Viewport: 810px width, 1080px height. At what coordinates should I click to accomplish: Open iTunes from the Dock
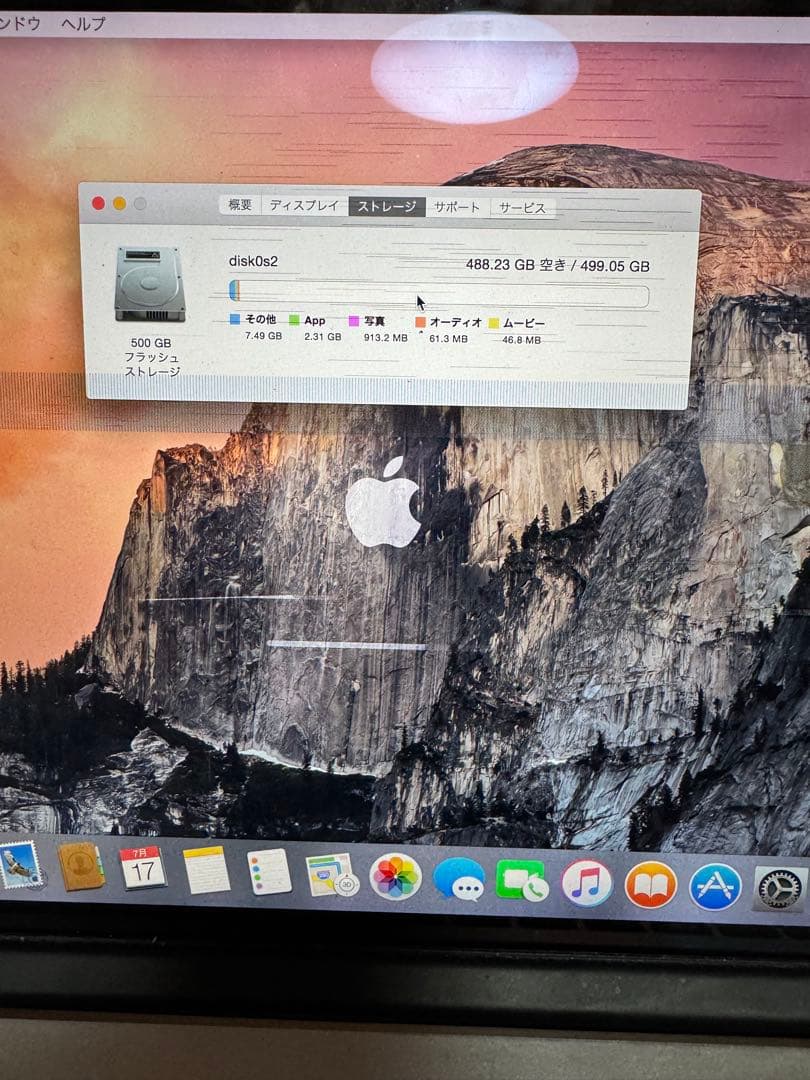coord(587,883)
